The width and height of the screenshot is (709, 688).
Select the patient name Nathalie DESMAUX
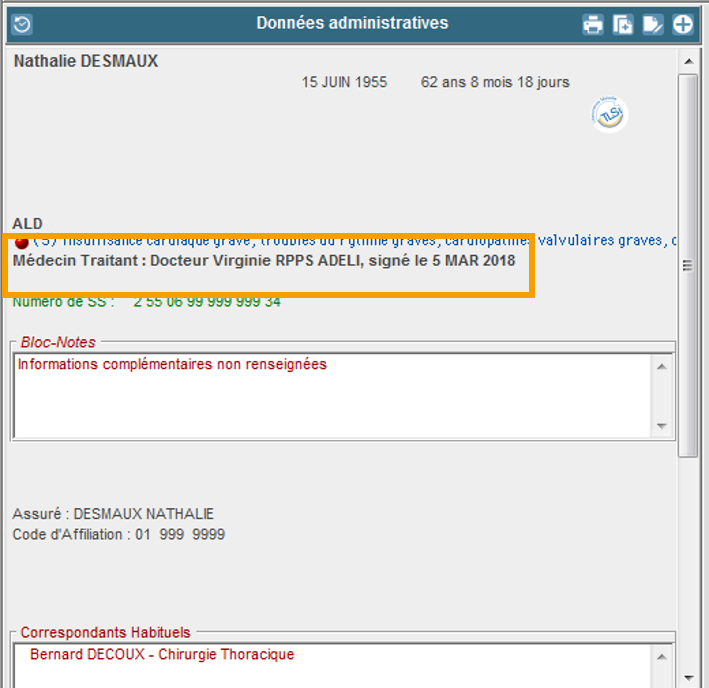86,62
